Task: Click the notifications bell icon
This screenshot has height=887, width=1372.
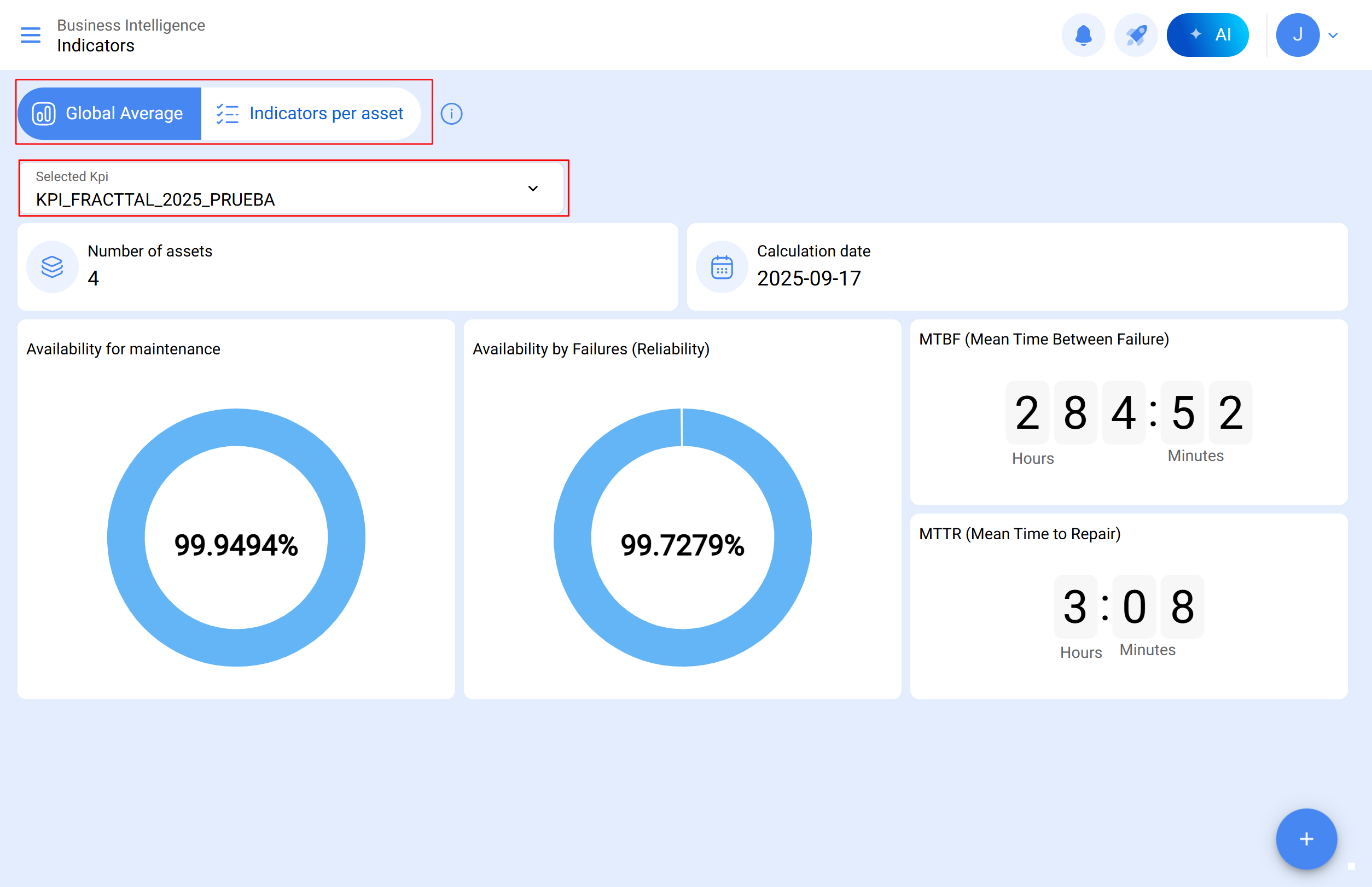Action: point(1083,35)
